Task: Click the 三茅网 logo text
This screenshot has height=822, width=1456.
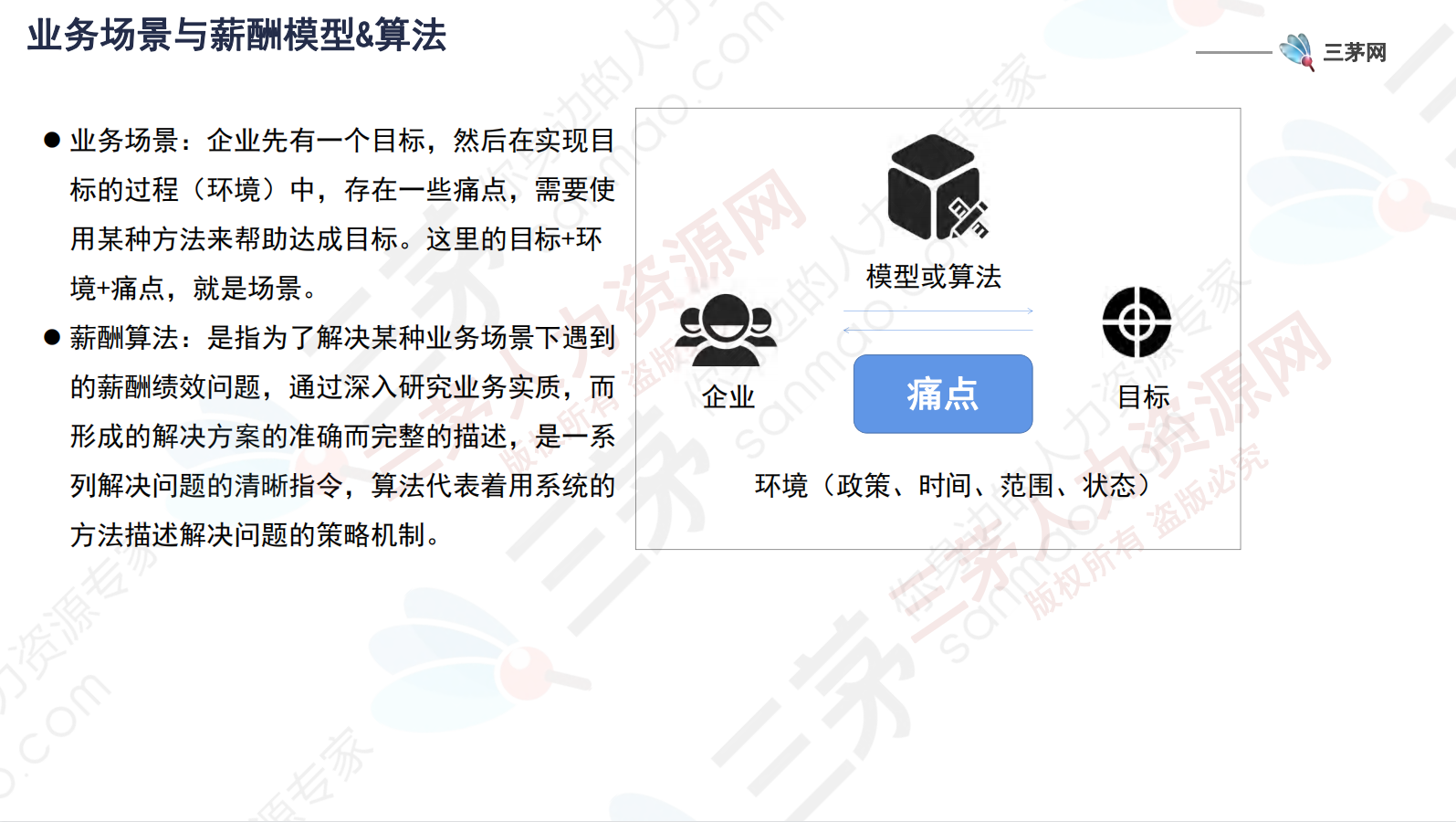Action: point(1356,53)
